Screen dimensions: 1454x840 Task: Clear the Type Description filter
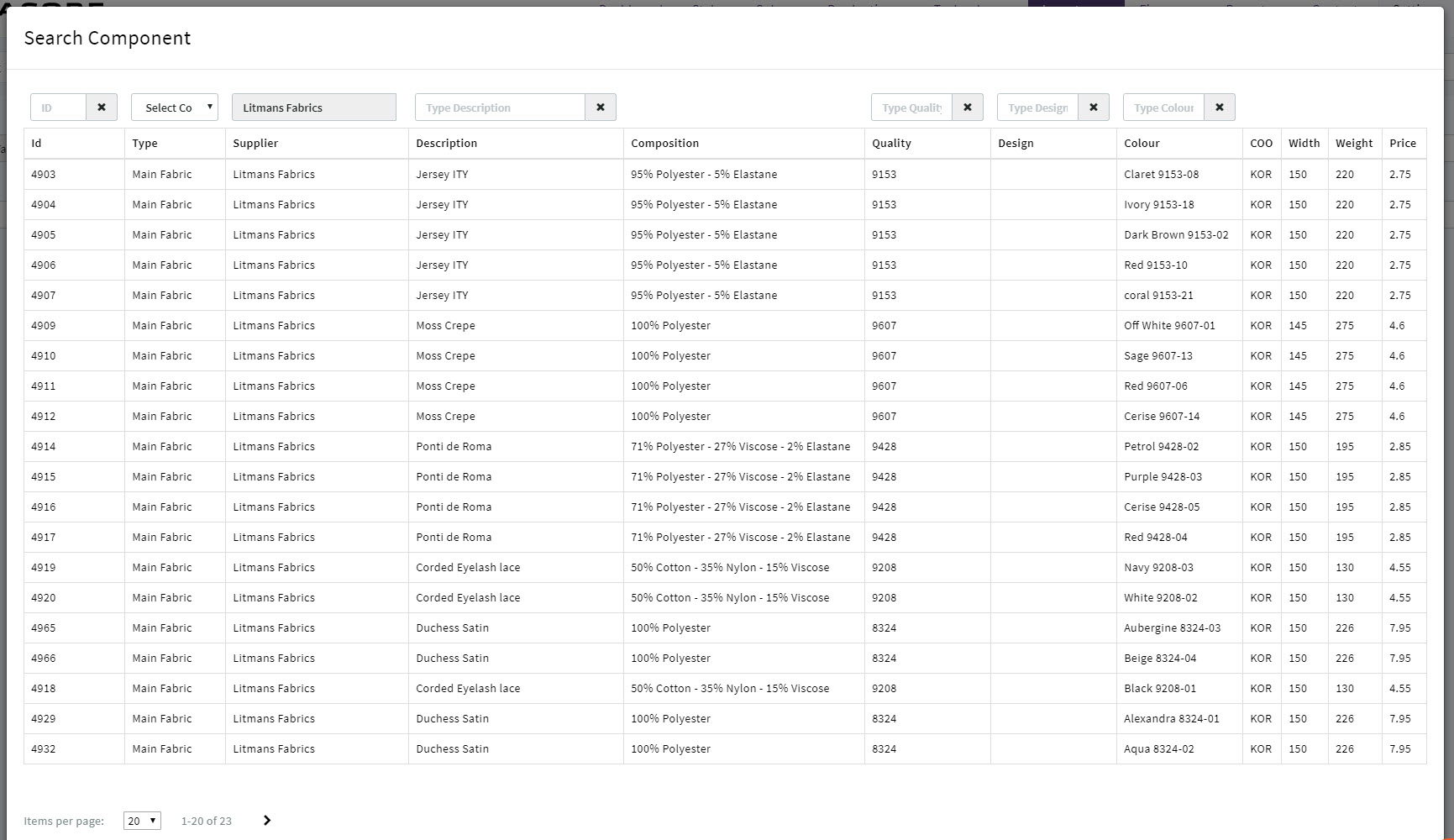coord(600,107)
